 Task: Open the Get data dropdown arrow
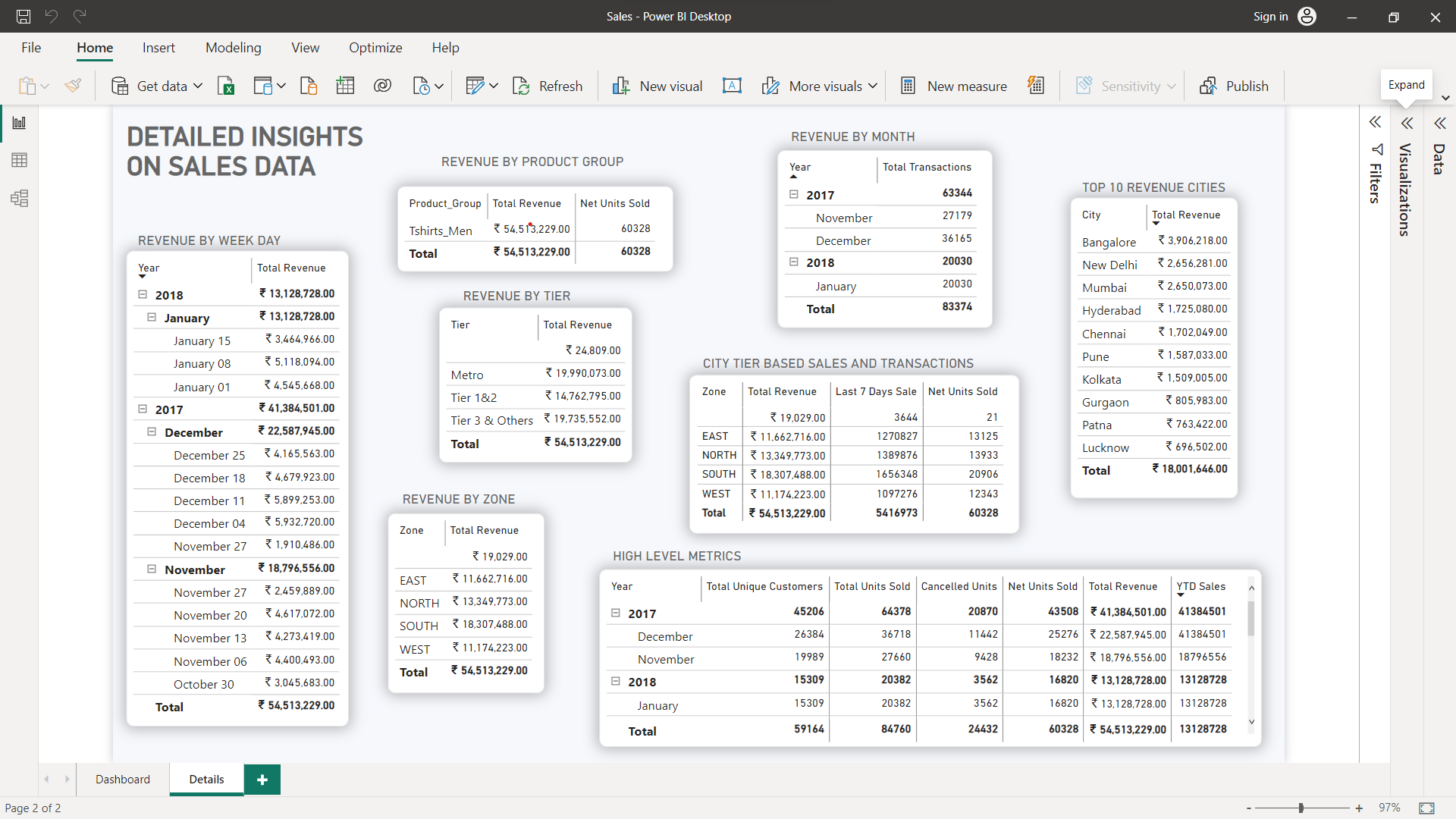coord(198,86)
